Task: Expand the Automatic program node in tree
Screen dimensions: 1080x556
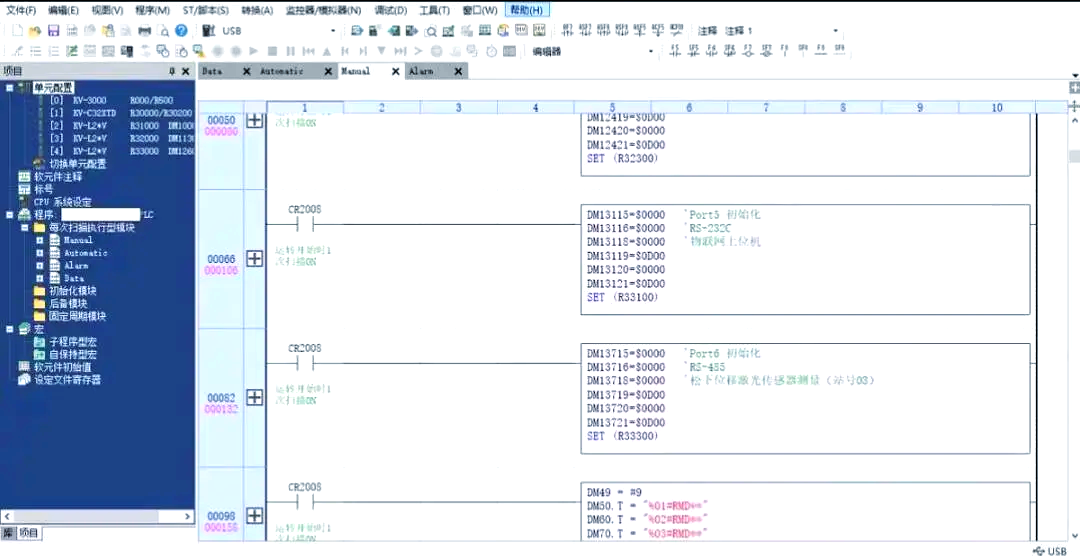Action: tap(40, 253)
